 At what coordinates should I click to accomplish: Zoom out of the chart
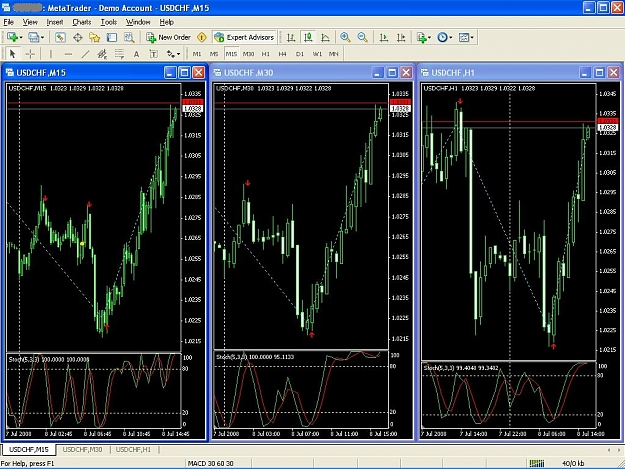coord(362,37)
